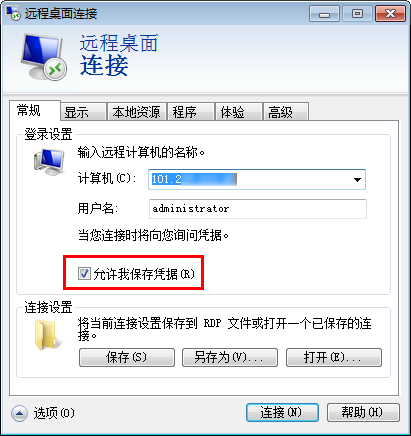The width and height of the screenshot is (411, 436).
Task: Click the 打开(E)... button
Action: click(334, 358)
